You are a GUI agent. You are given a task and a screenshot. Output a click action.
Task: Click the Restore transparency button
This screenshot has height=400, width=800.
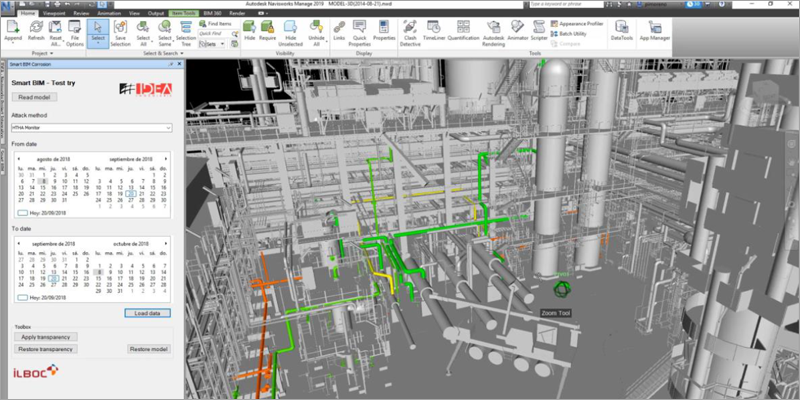pos(46,349)
